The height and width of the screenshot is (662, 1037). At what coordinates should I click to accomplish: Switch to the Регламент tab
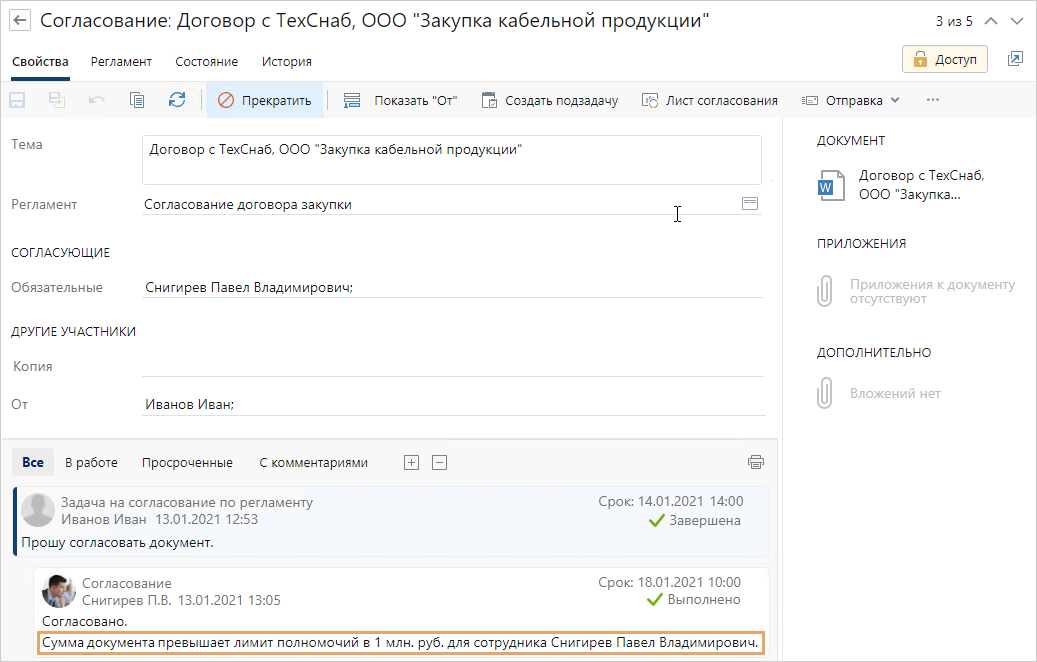click(x=121, y=61)
